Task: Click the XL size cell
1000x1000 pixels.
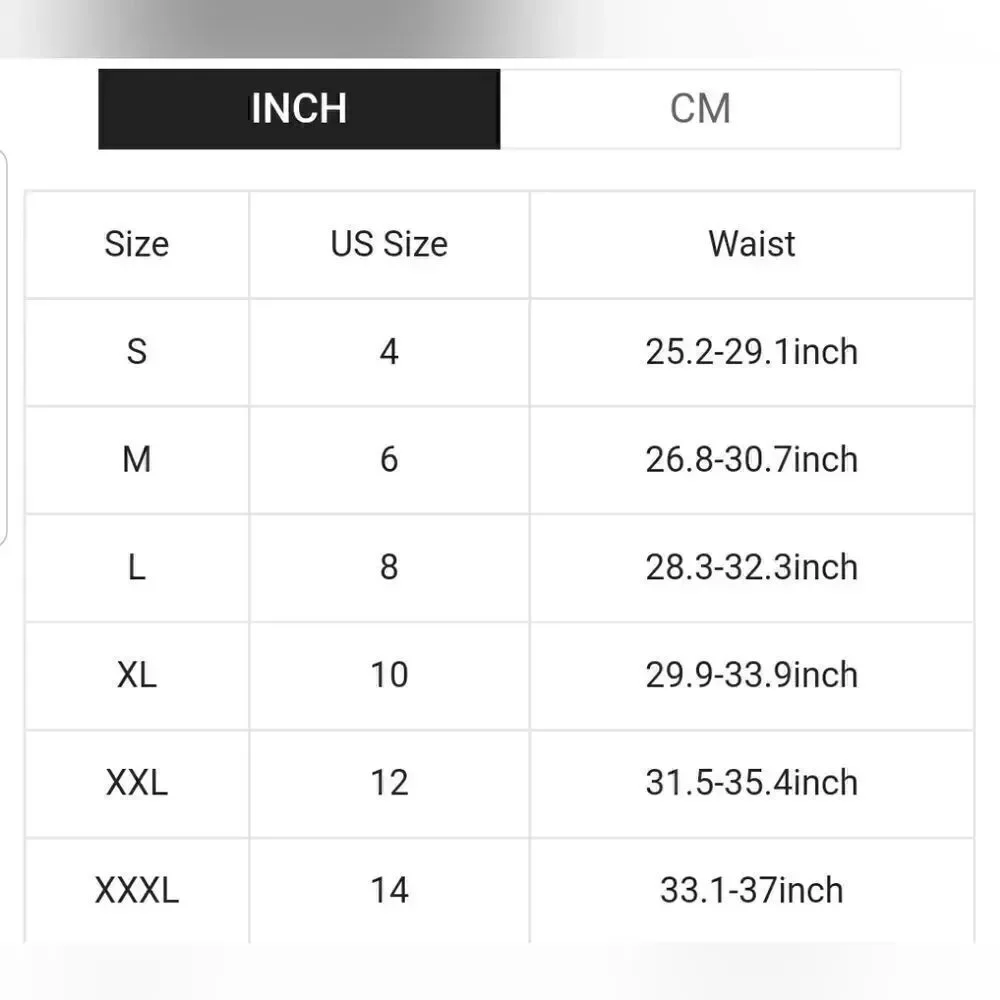Action: [x=137, y=675]
